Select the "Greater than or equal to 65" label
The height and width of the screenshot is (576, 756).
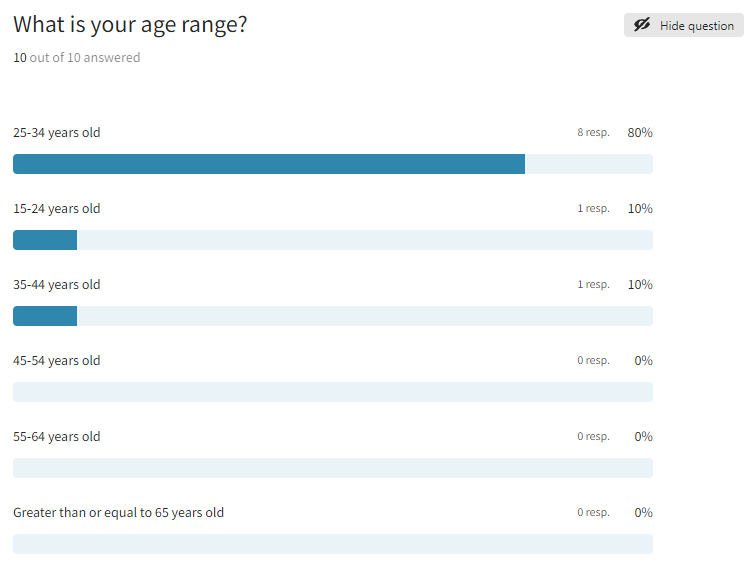[118, 513]
